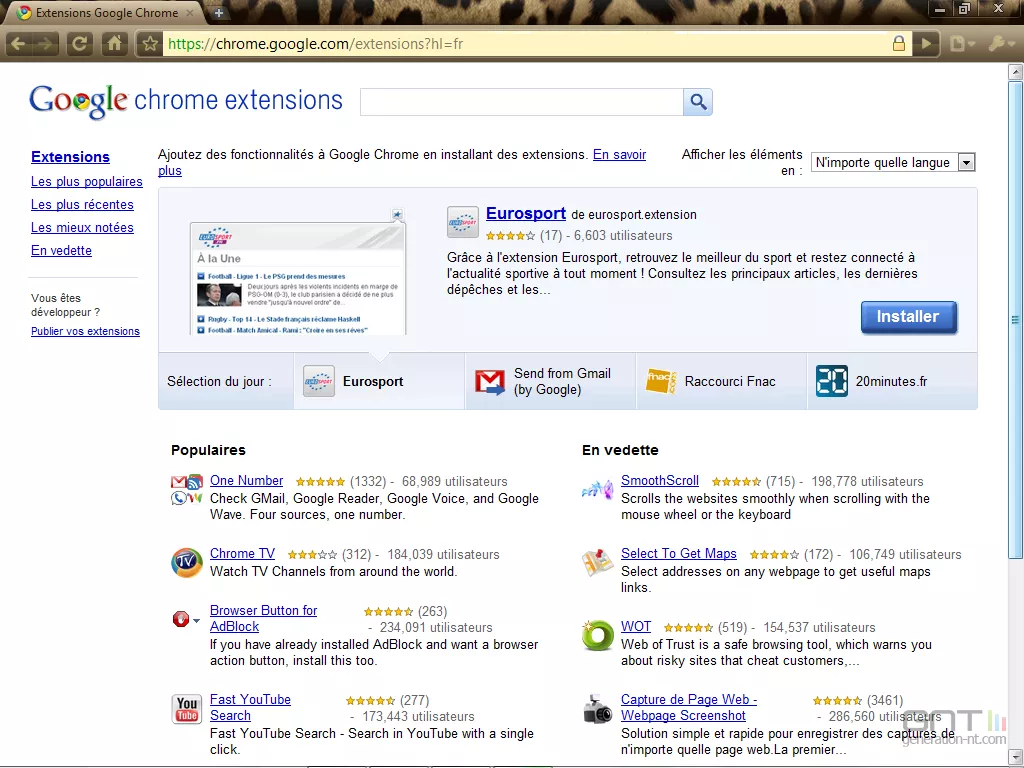
Task: Open the Extensions sidebar link
Action: click(x=71, y=157)
